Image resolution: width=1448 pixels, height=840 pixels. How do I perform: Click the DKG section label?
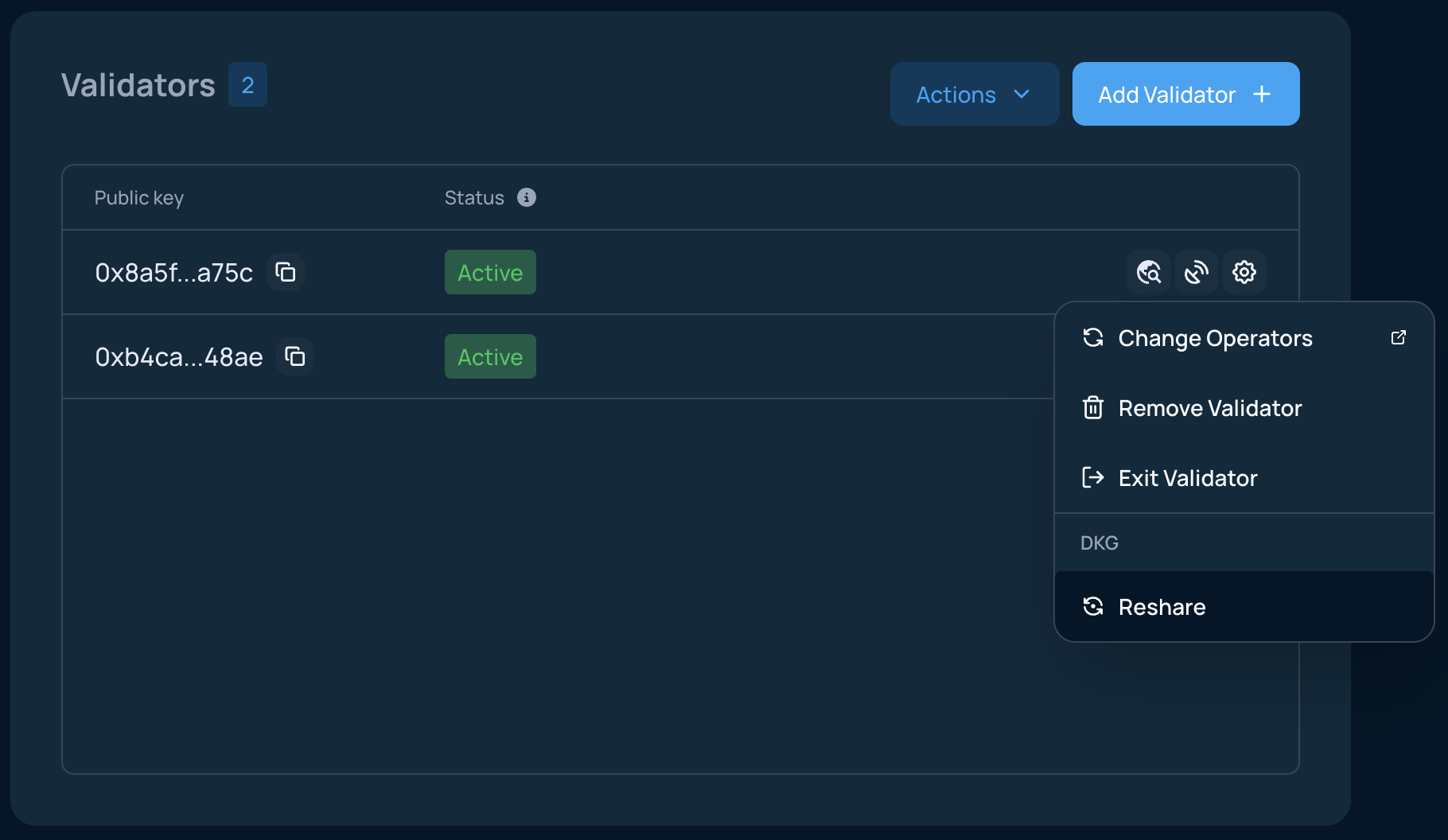tap(1100, 542)
